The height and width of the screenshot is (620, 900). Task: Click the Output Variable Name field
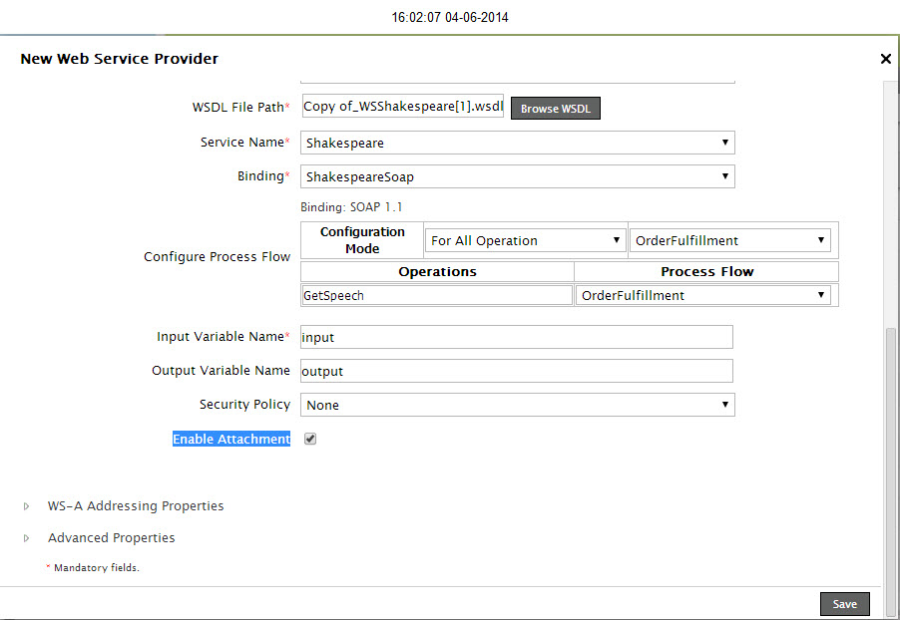point(517,371)
